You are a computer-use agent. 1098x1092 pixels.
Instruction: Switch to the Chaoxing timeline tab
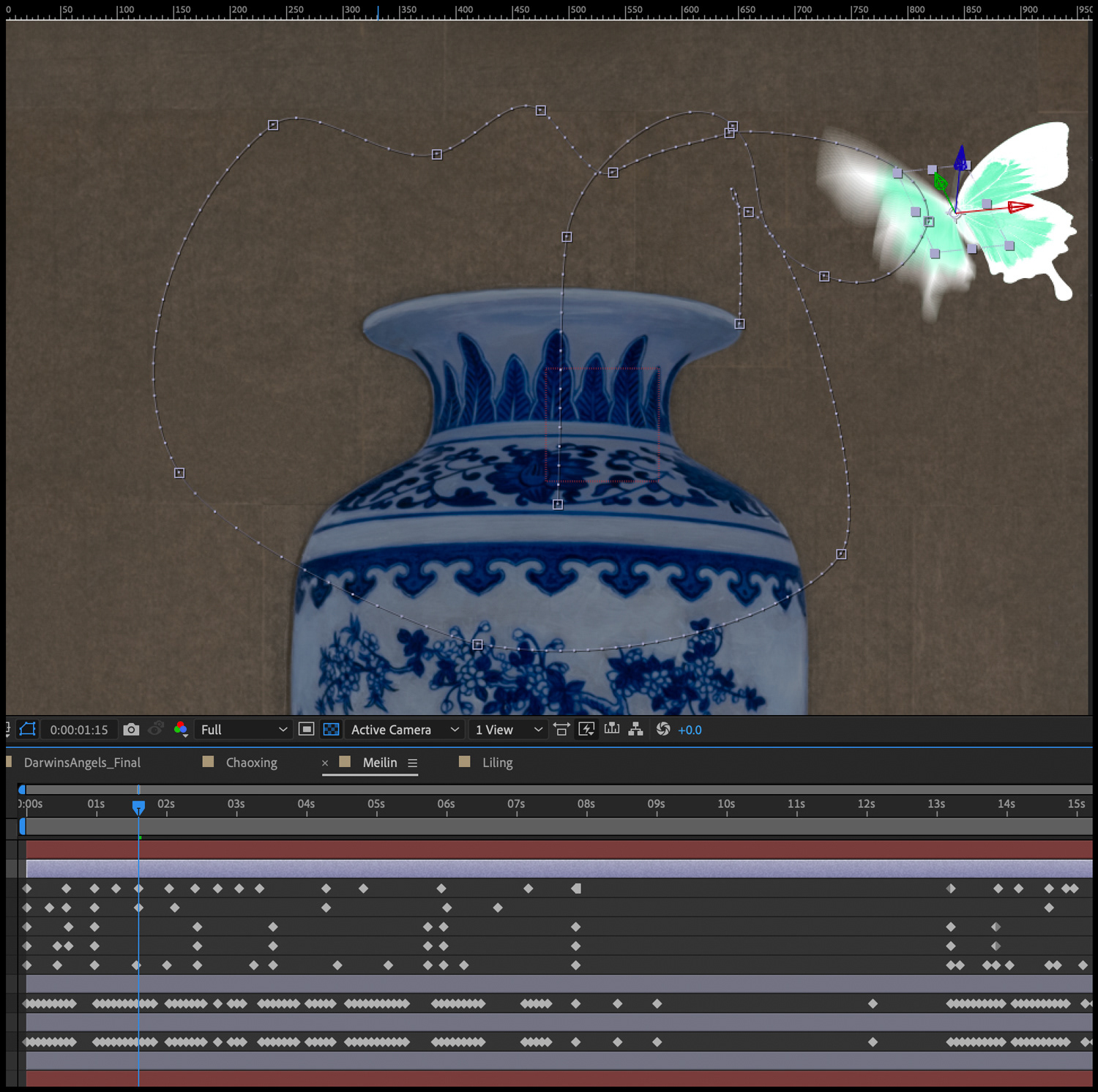click(x=251, y=763)
